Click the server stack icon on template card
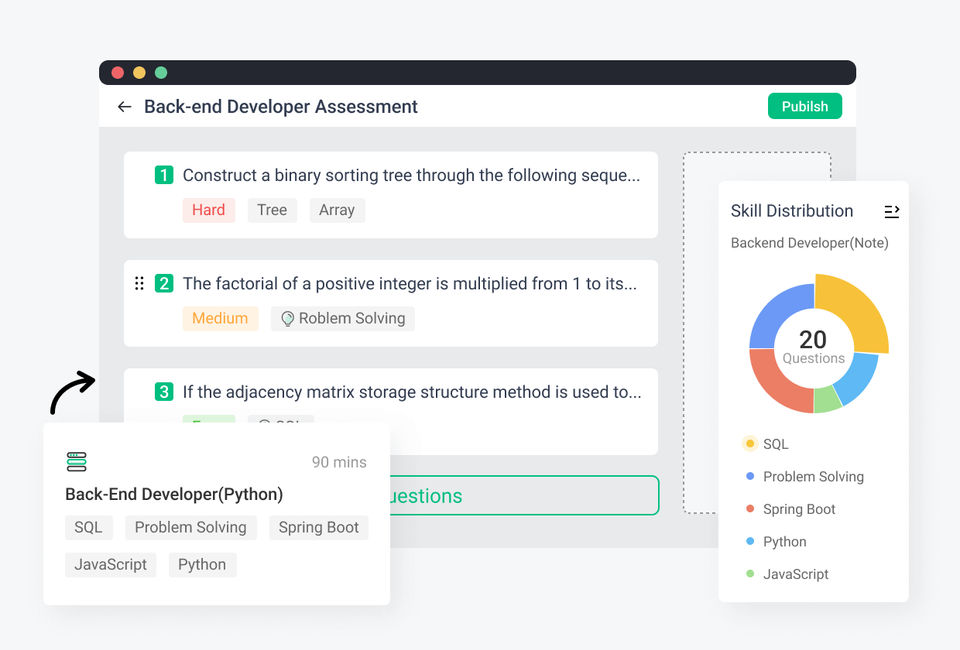 pyautogui.click(x=76, y=462)
